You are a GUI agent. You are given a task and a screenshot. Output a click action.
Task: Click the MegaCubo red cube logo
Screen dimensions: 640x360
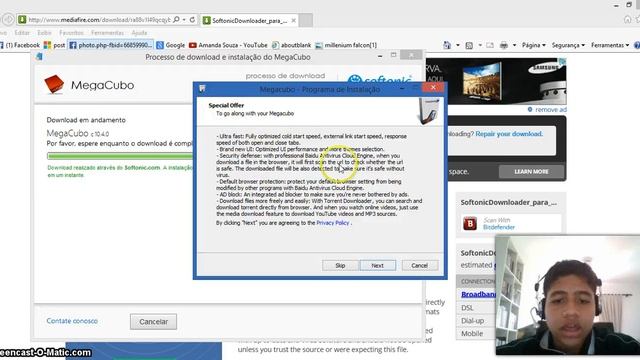[x=54, y=84]
